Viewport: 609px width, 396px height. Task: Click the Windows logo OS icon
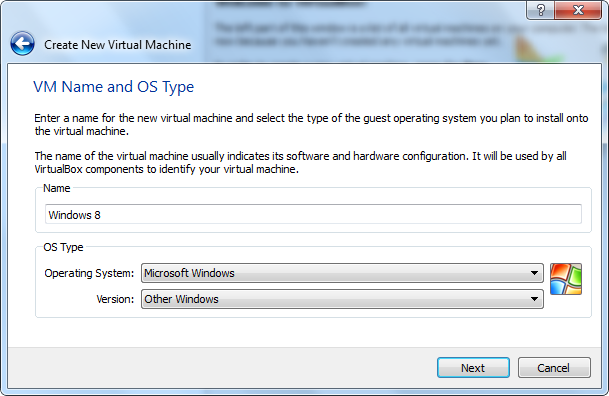566,279
